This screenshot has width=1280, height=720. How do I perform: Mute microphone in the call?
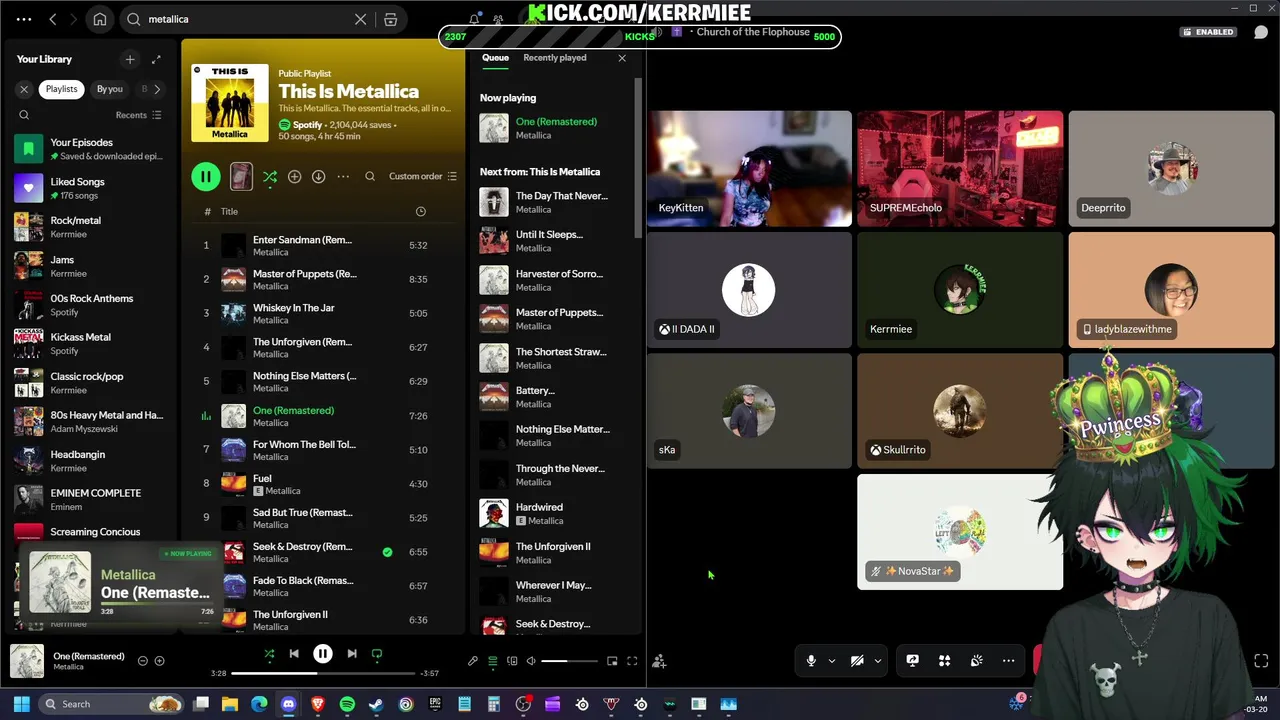click(811, 661)
